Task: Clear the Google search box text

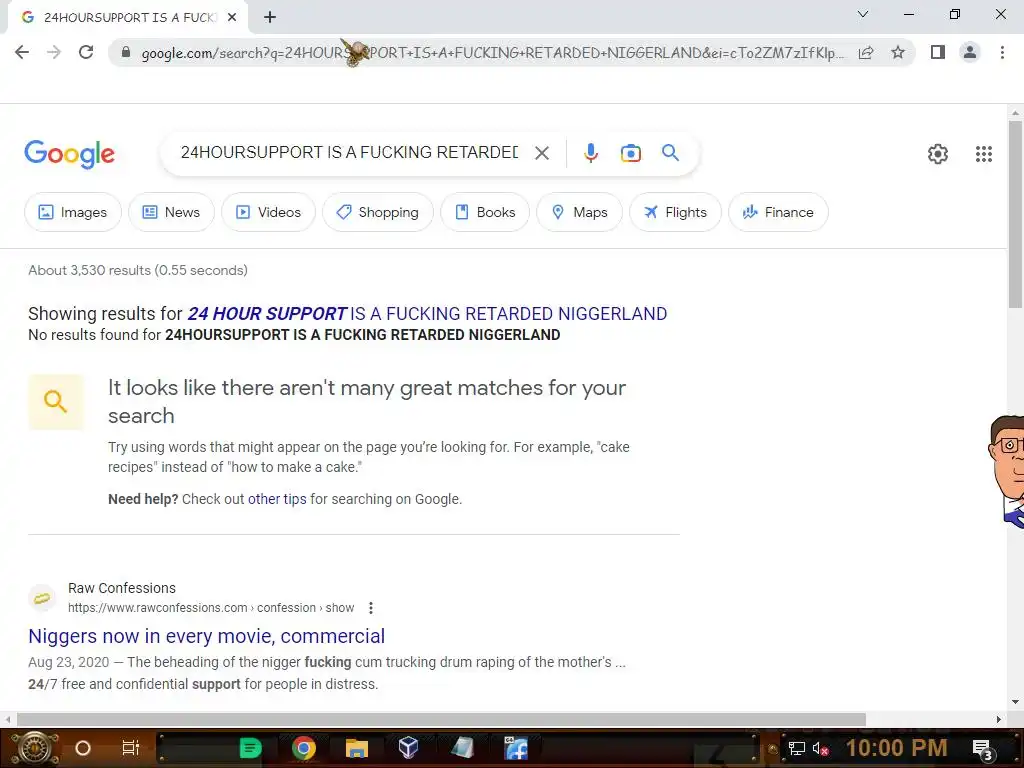Action: click(541, 153)
